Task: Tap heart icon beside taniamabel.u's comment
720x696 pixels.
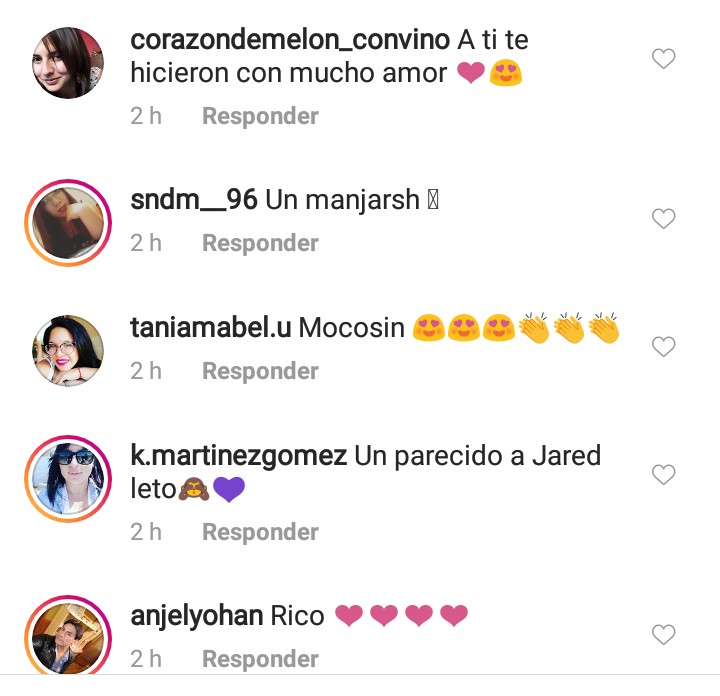Action: (664, 347)
